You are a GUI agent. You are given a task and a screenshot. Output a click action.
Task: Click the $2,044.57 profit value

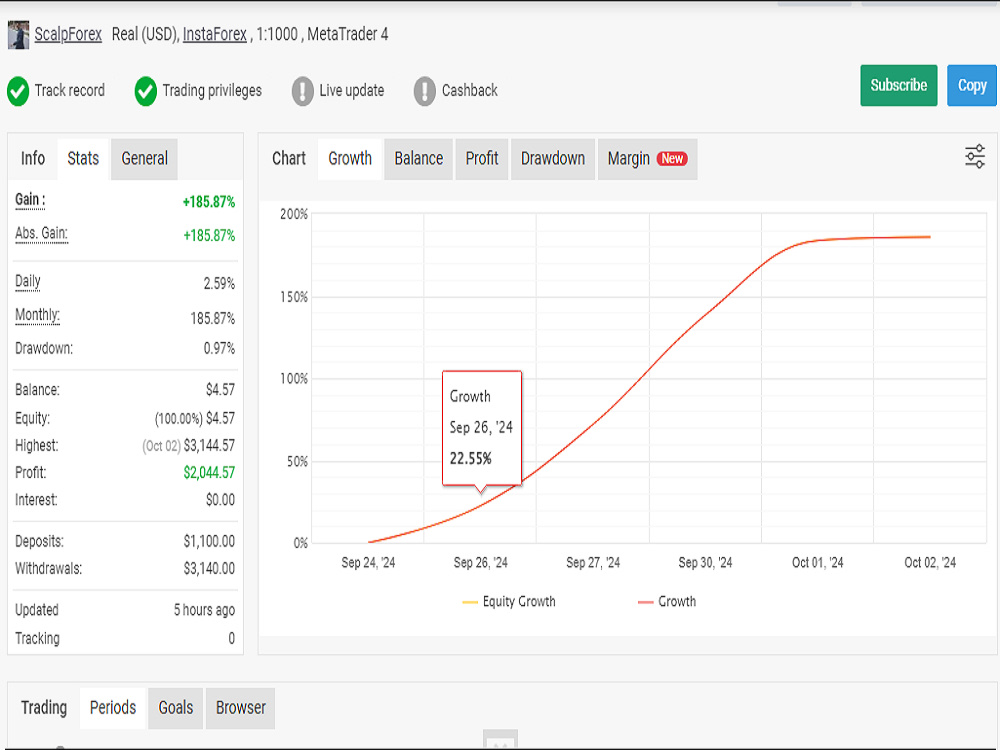pyautogui.click(x=209, y=473)
